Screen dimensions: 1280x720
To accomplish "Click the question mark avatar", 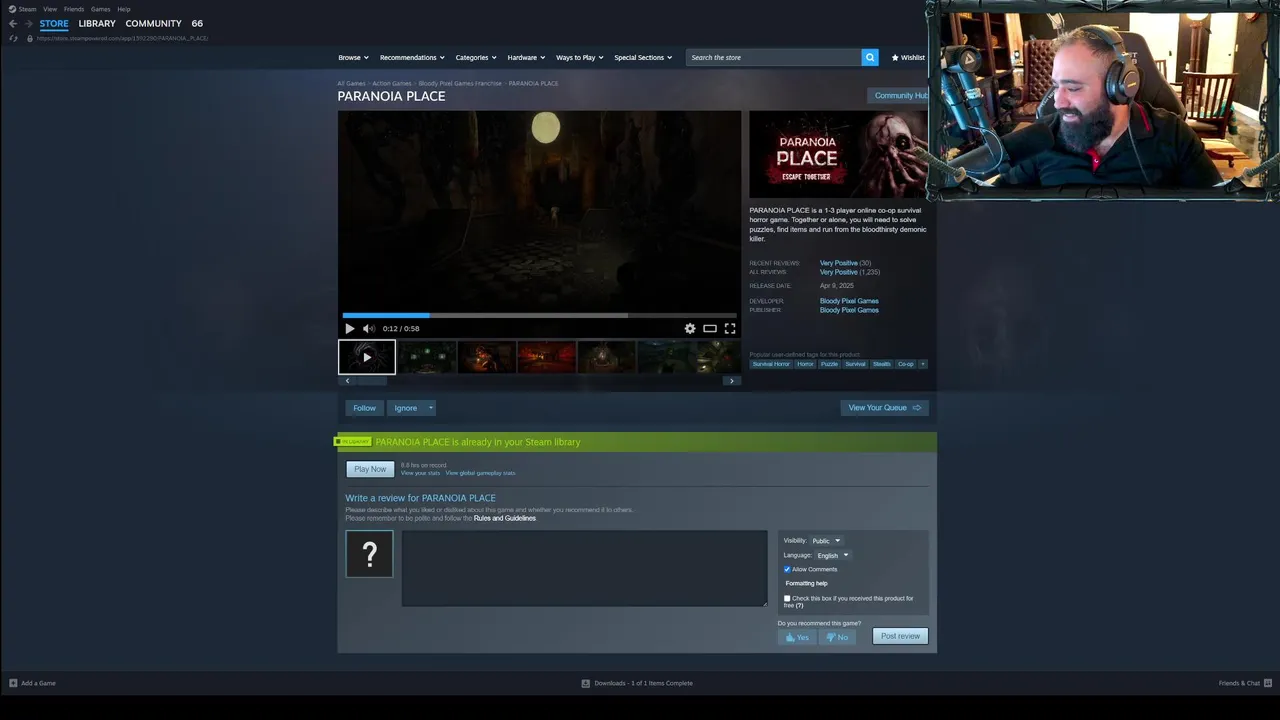I will tap(369, 554).
